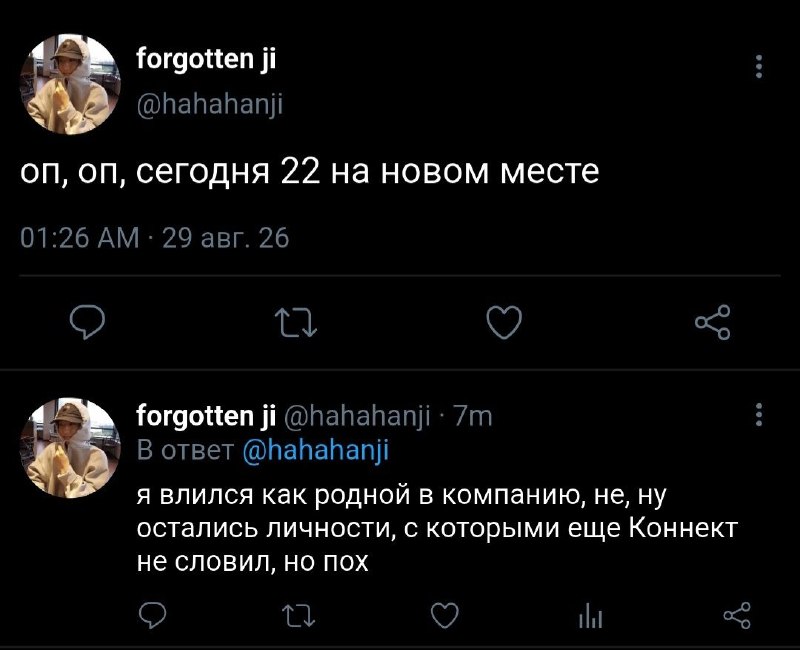View analytics bar-chart icon on reply tweet

pos(591,615)
